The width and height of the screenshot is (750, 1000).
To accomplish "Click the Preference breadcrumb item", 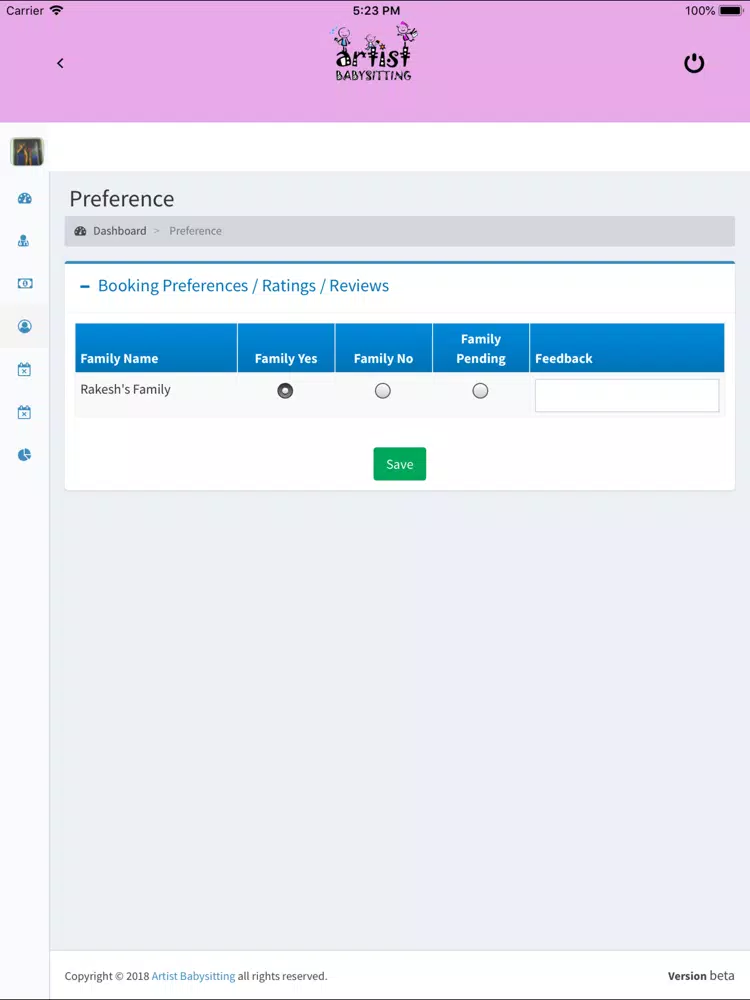I will [195, 231].
